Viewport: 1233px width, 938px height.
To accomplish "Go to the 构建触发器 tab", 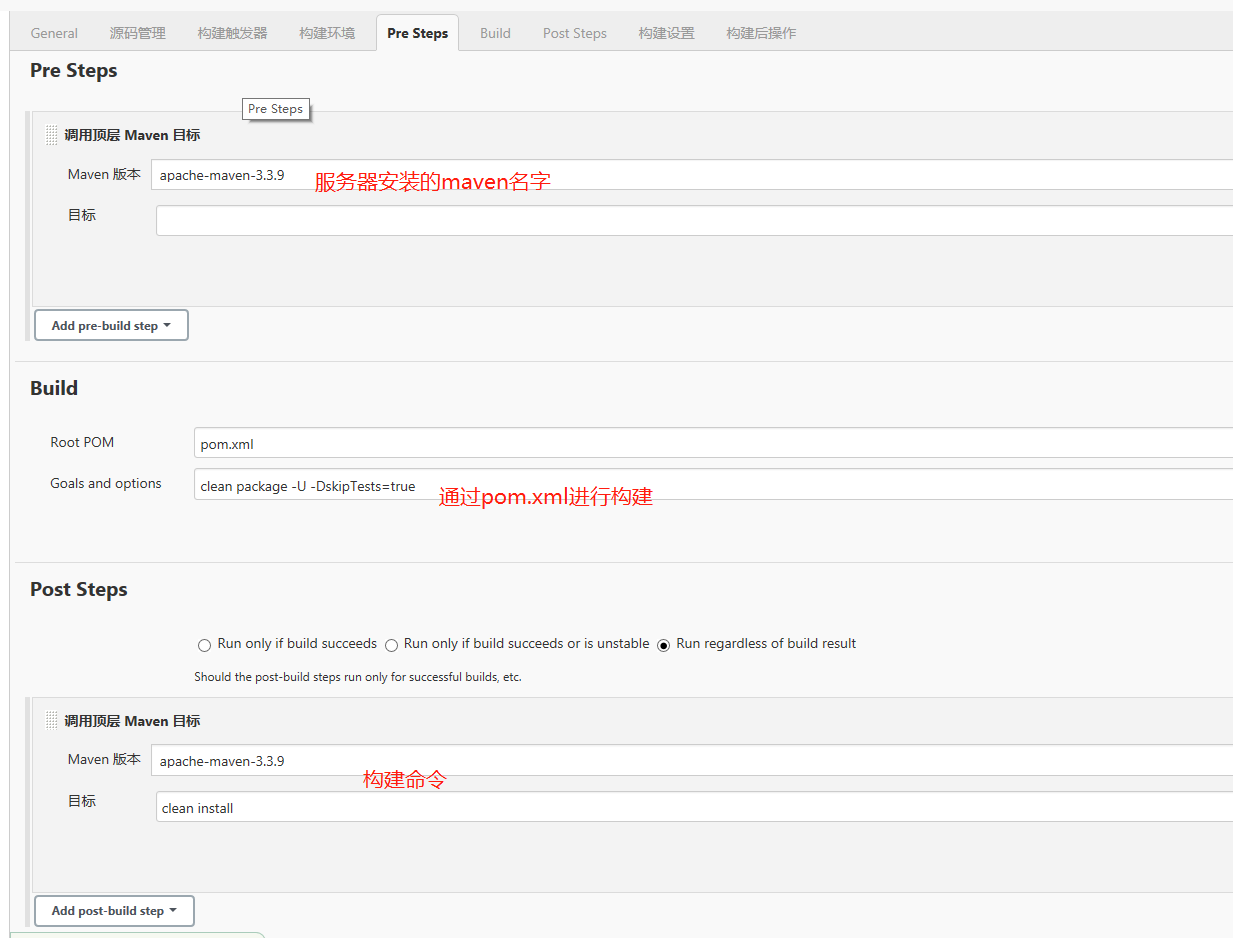I will point(232,33).
